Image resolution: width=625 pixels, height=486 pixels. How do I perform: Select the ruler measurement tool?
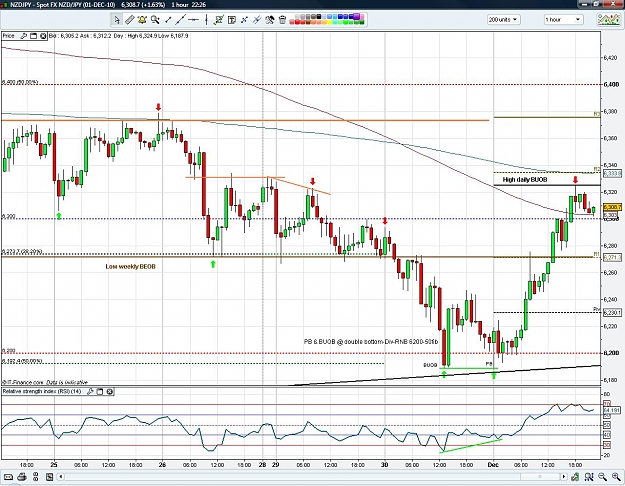[130, 20]
